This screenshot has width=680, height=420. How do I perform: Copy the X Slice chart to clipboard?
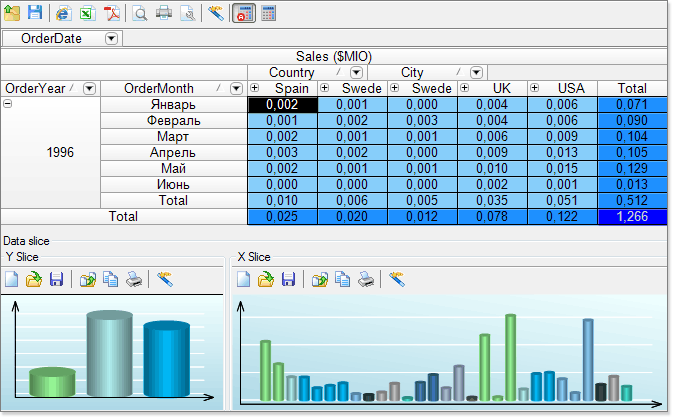click(x=342, y=279)
